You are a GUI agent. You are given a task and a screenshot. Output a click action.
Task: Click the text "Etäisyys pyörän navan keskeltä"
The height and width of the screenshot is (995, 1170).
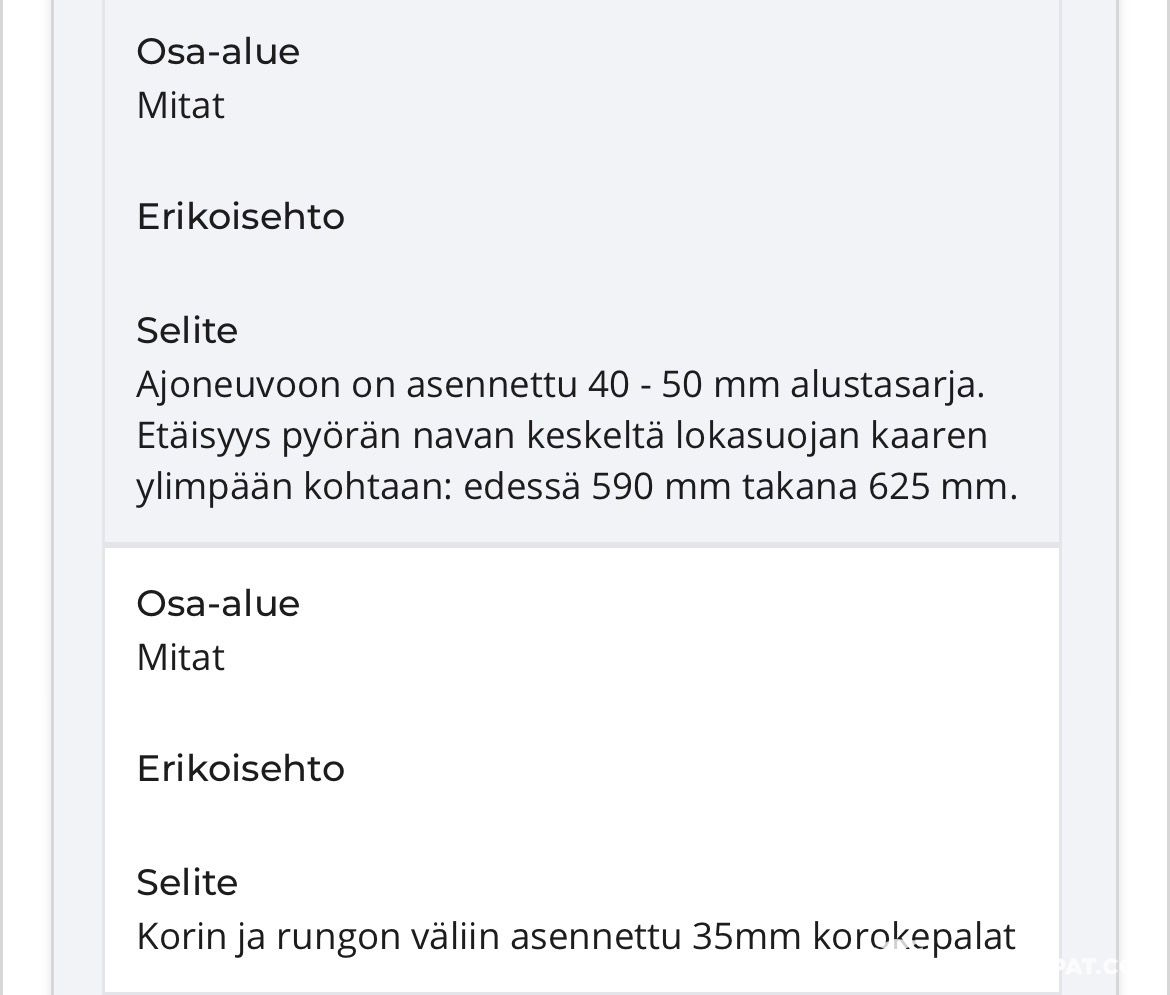pyautogui.click(x=400, y=436)
